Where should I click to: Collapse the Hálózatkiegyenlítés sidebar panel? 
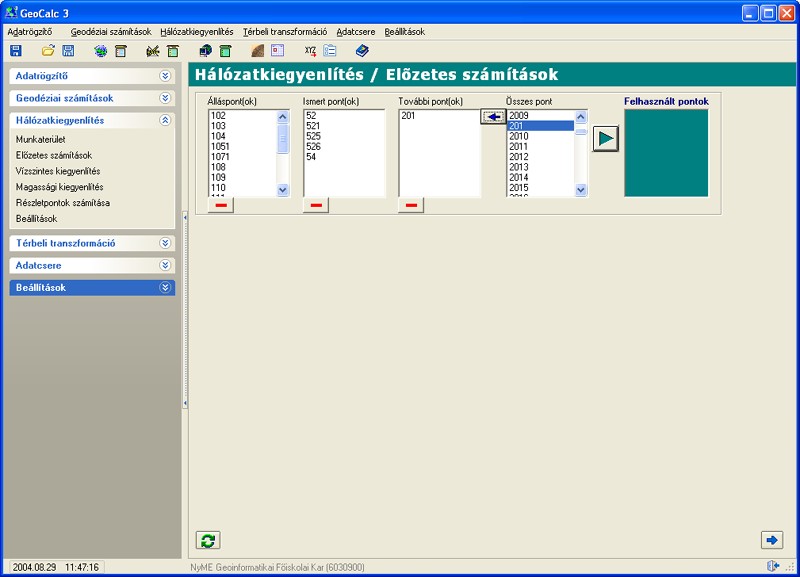pyautogui.click(x=165, y=120)
